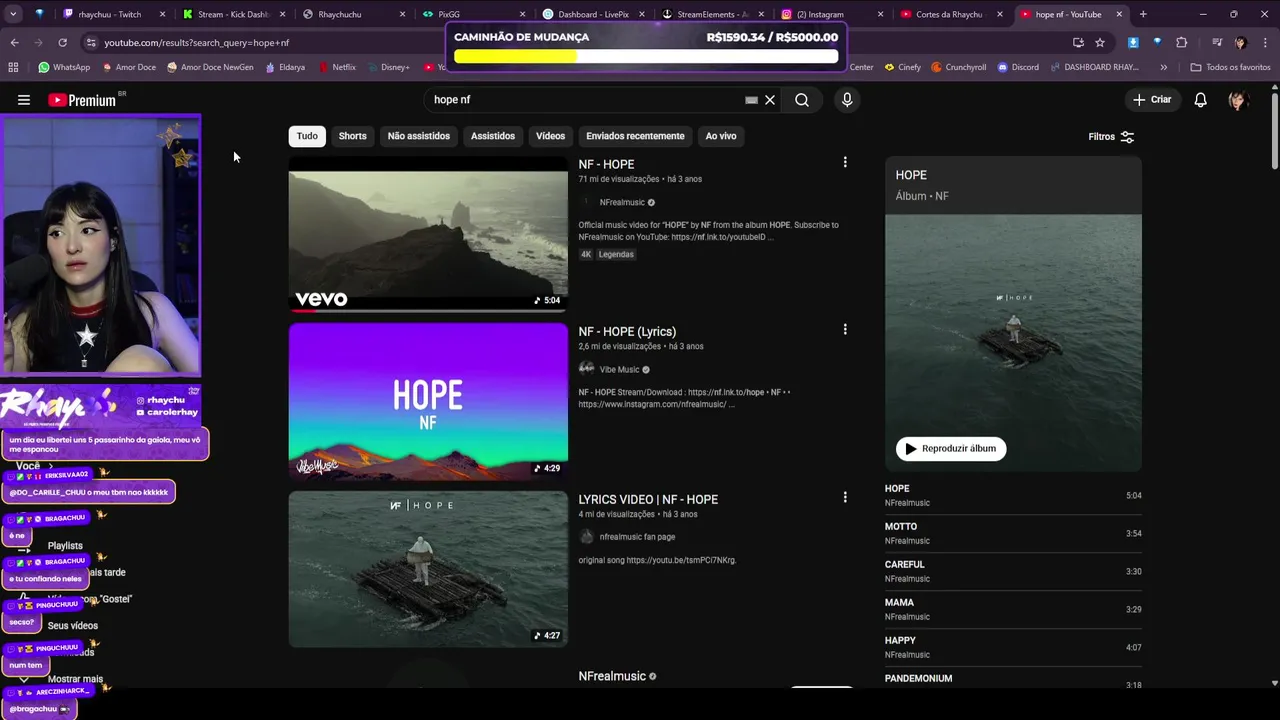Open the browser extensions puzzle icon
The height and width of the screenshot is (720, 1280).
(x=1182, y=43)
